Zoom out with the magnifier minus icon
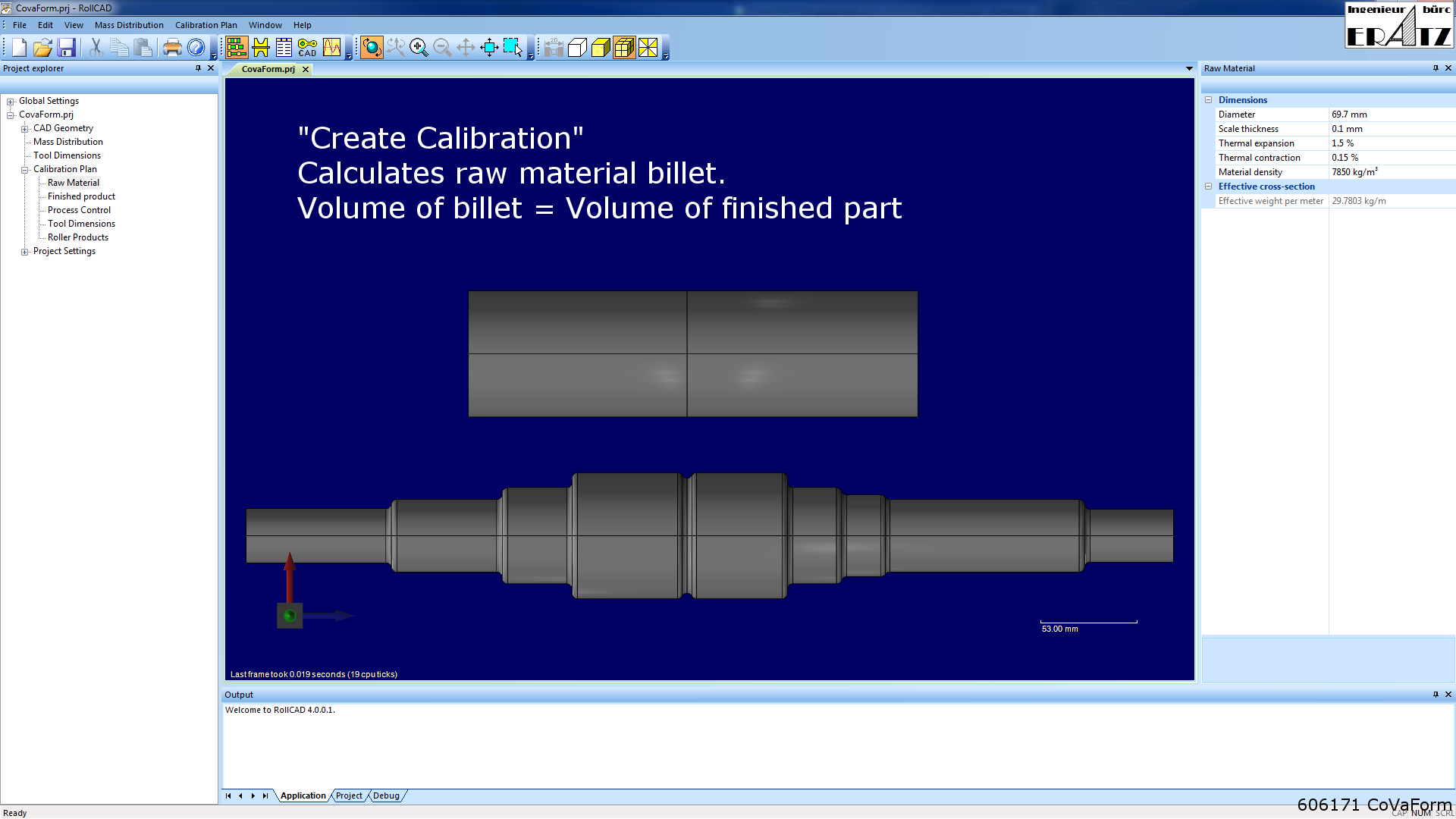Viewport: 1456px width, 819px height. coord(442,48)
